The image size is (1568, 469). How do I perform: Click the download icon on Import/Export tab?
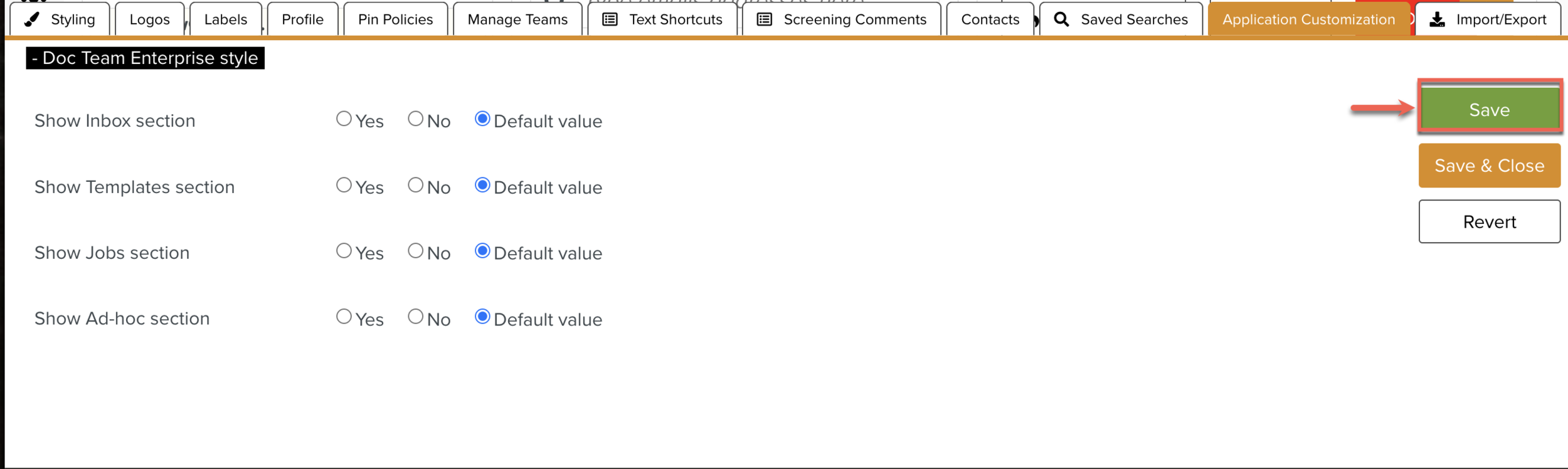(1437, 19)
